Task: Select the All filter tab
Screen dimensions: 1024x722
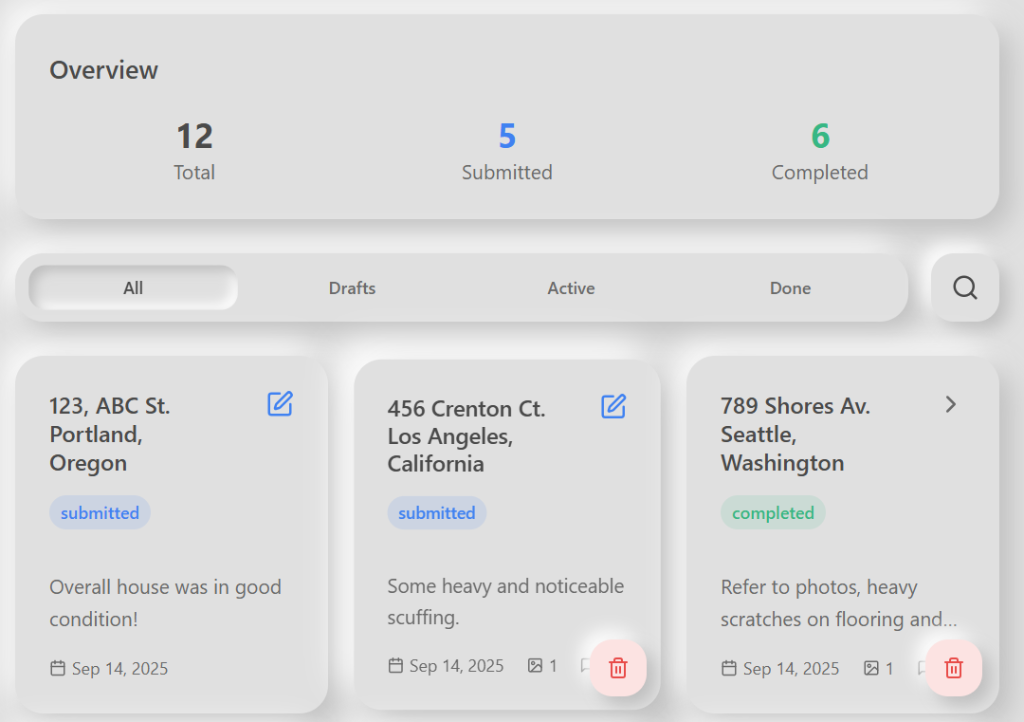Action: pyautogui.click(x=133, y=288)
